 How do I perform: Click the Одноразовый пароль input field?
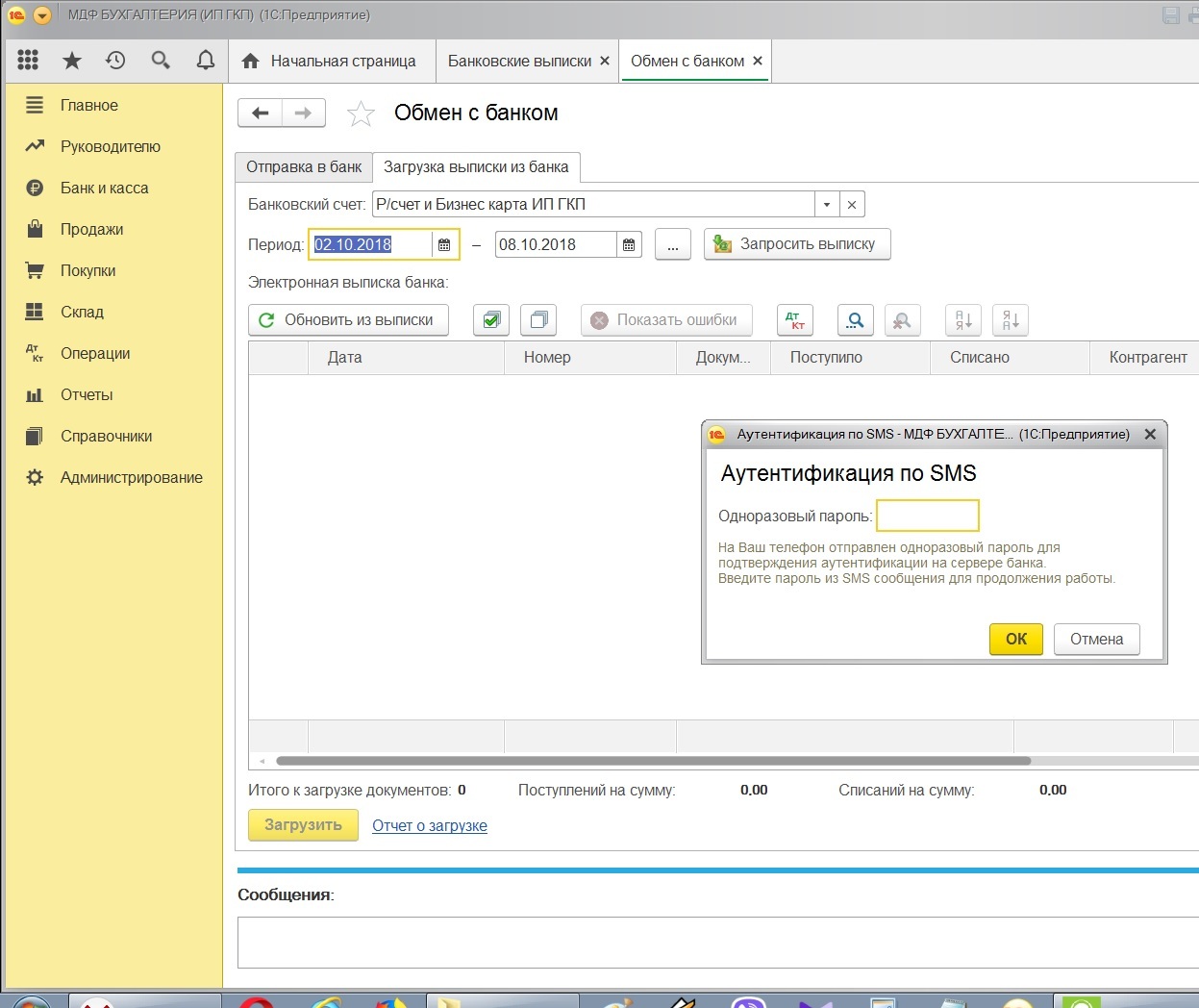pyautogui.click(x=927, y=516)
